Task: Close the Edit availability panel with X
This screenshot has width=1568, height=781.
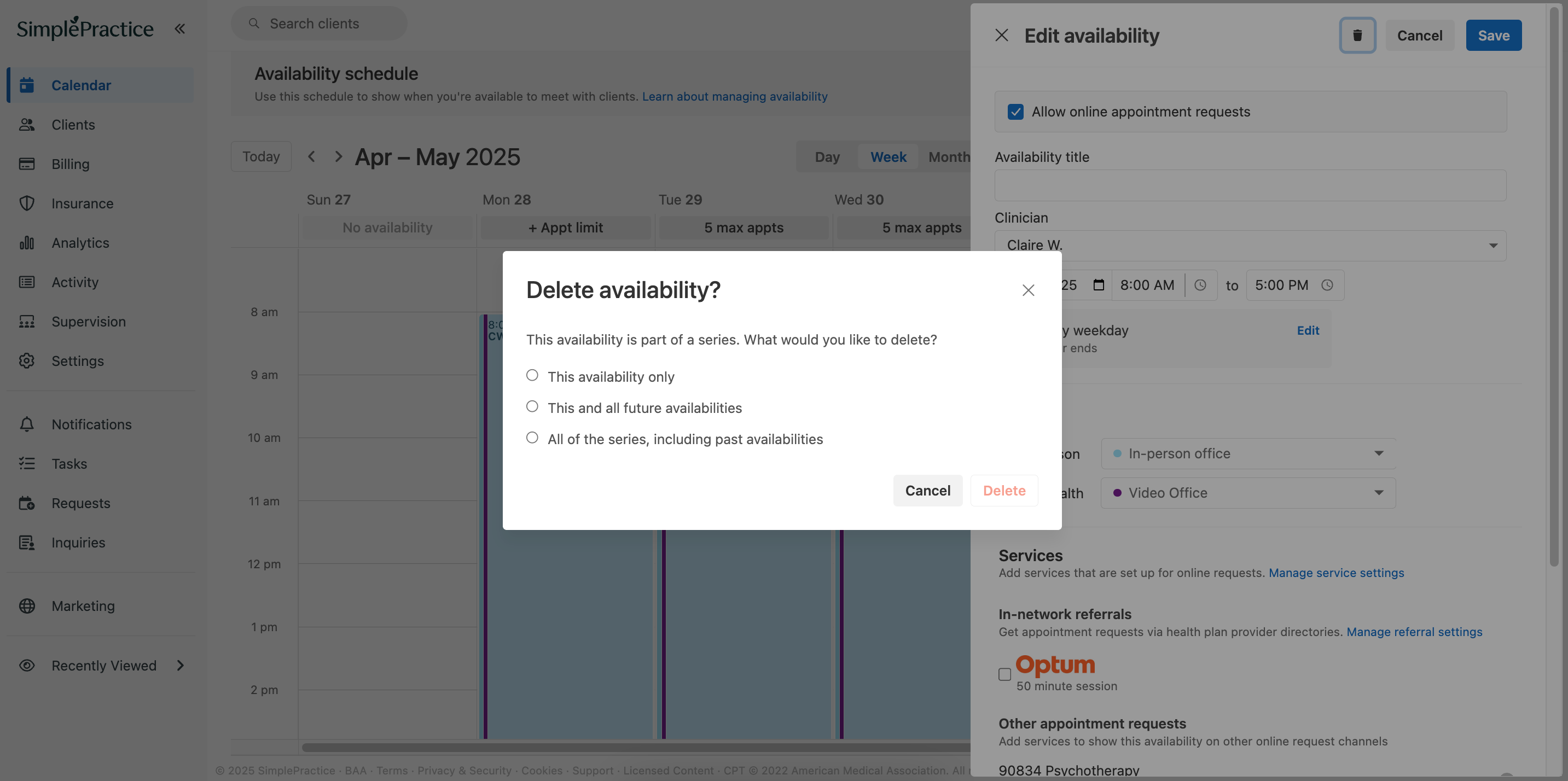Action: pyautogui.click(x=1001, y=36)
